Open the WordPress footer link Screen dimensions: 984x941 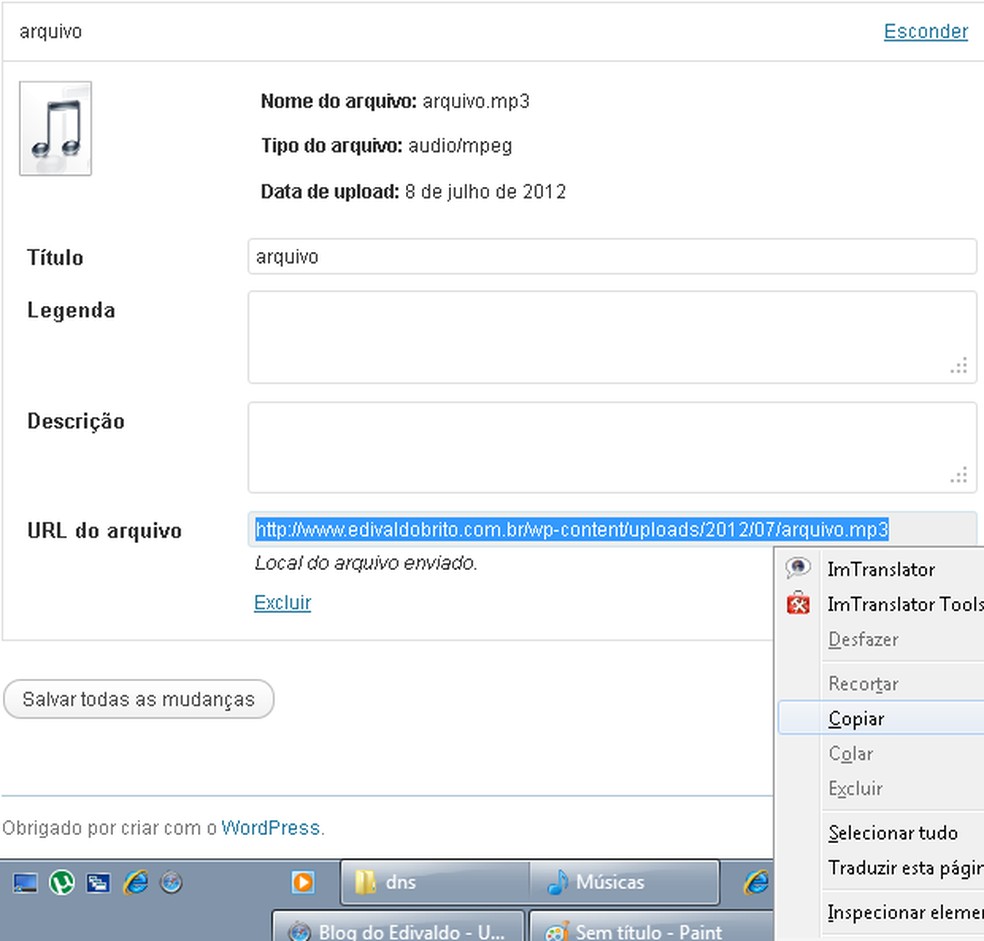(x=270, y=828)
